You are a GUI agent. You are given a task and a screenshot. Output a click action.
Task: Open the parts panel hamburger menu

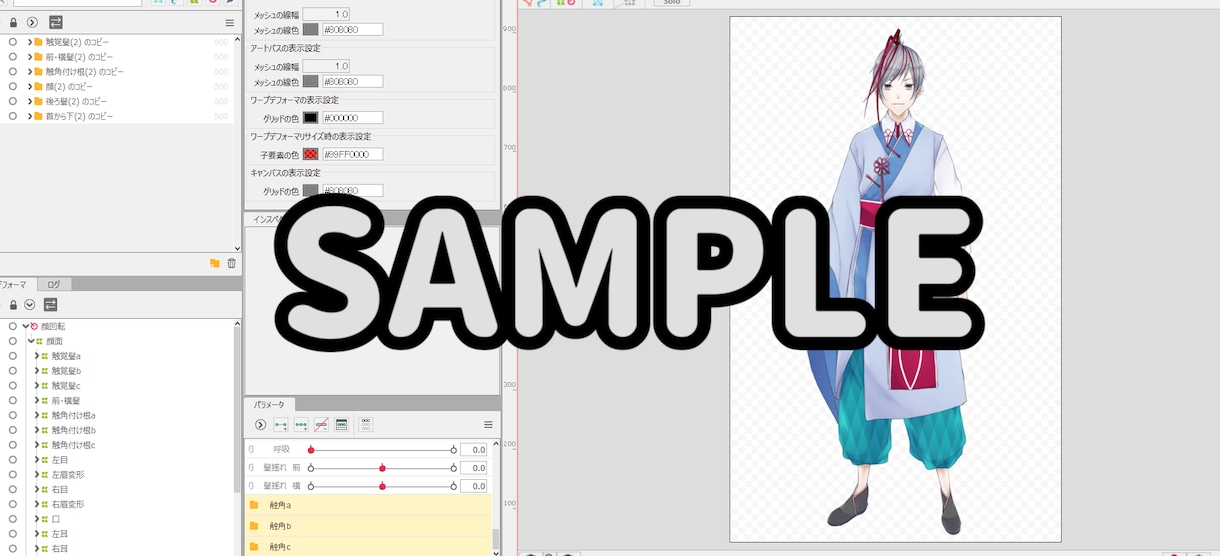click(x=230, y=22)
